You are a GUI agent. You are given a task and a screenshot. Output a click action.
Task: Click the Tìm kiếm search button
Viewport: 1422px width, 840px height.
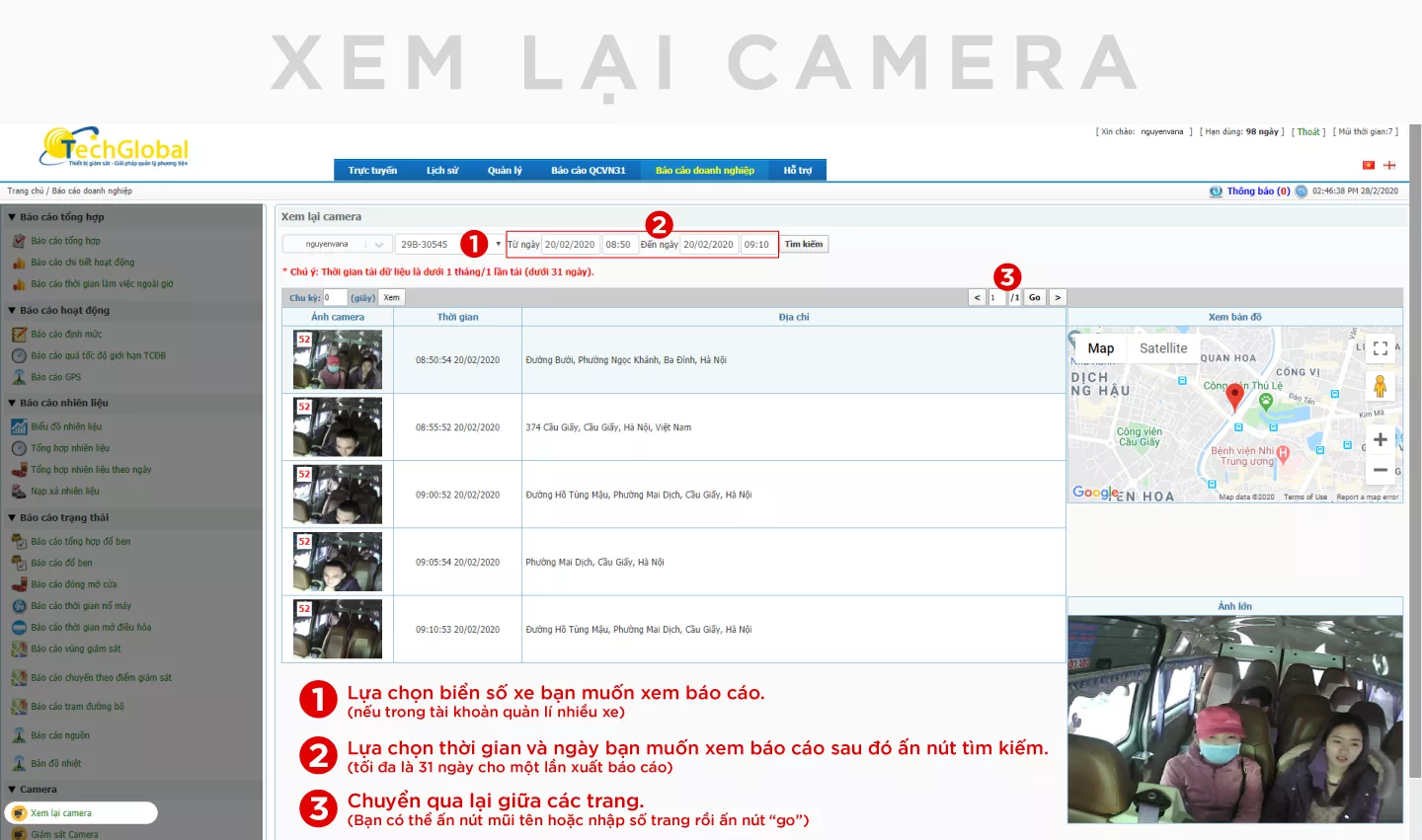pyautogui.click(x=804, y=244)
